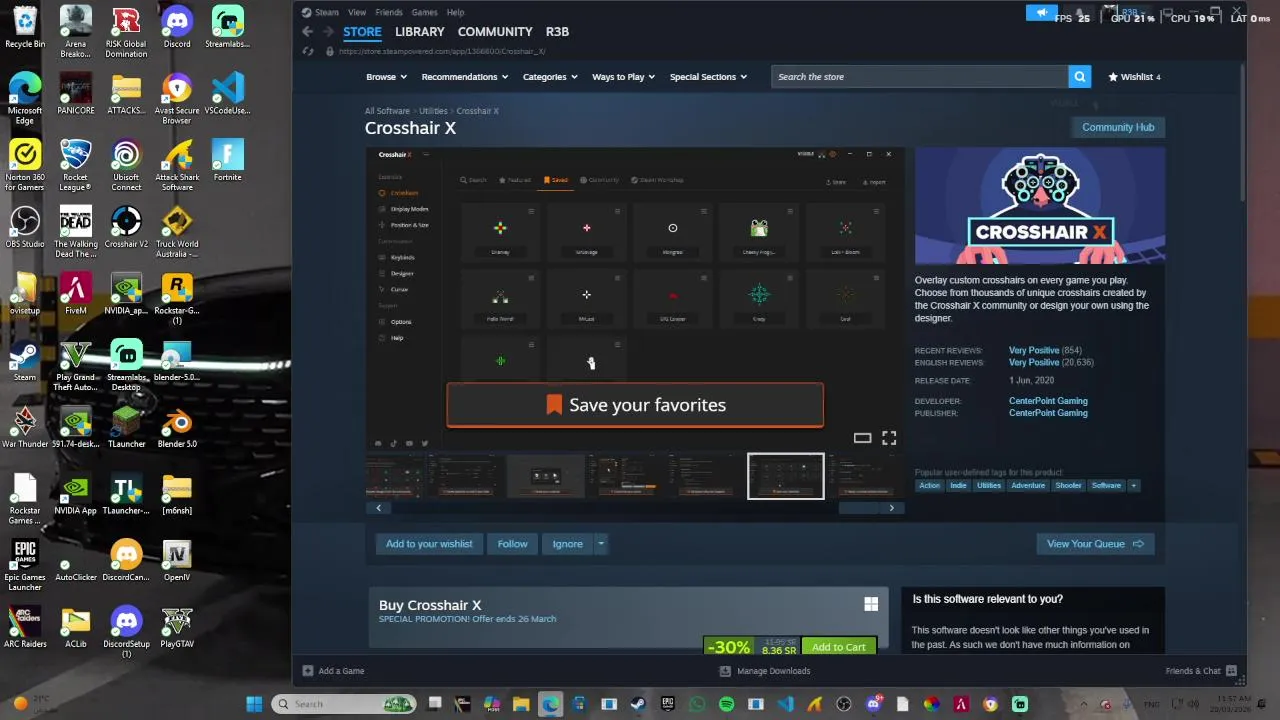The width and height of the screenshot is (1280, 720).
Task: Select the Ubisoft Connect desktop icon
Action: coord(126,166)
